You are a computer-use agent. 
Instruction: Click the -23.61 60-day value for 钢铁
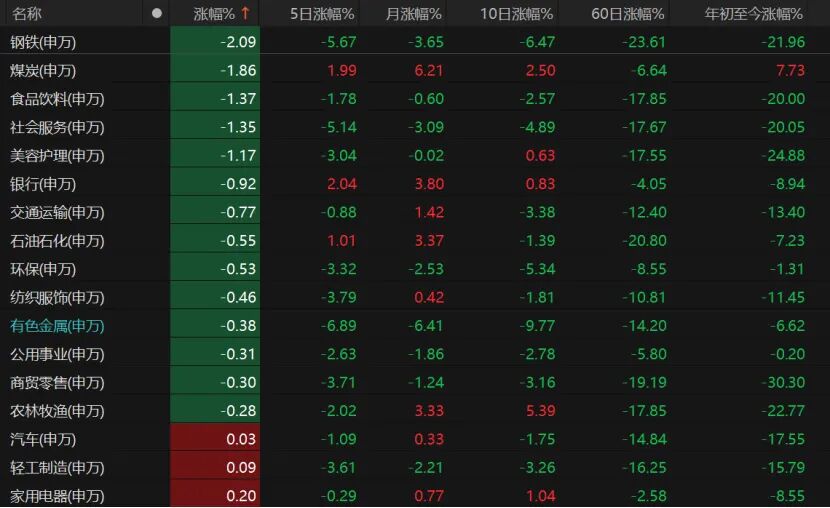(644, 42)
